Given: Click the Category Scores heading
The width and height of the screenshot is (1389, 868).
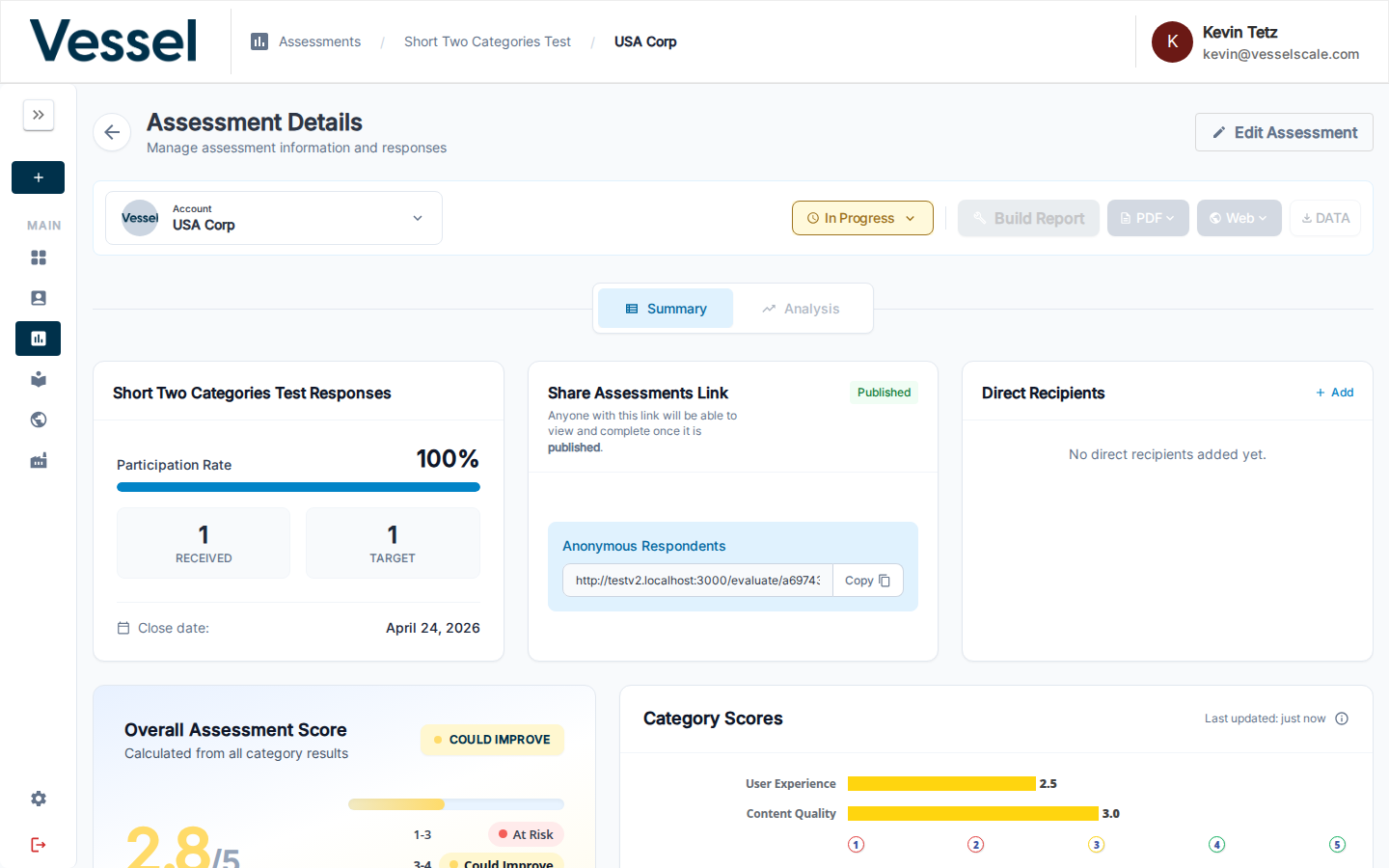Looking at the screenshot, I should coord(713,719).
